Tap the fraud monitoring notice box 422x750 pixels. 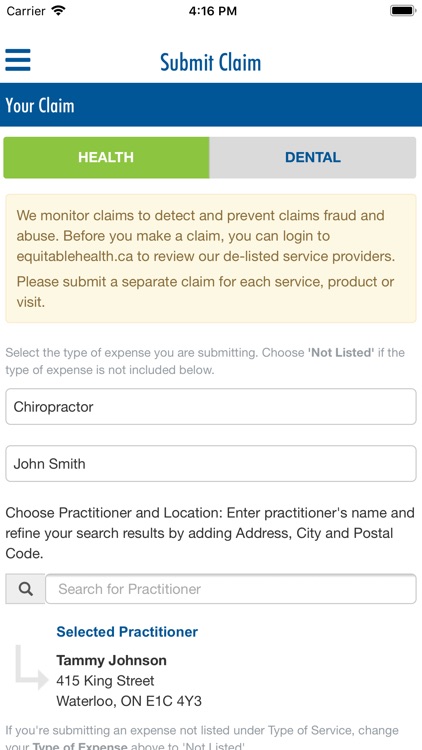(211, 258)
